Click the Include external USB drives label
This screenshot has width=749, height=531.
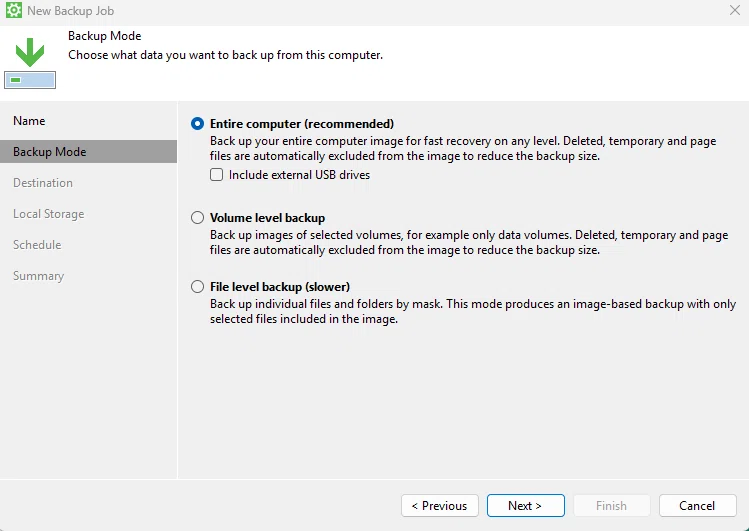(x=300, y=175)
